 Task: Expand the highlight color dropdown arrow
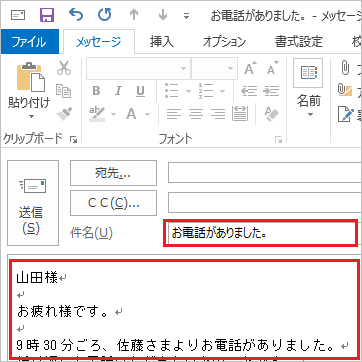click(113, 115)
